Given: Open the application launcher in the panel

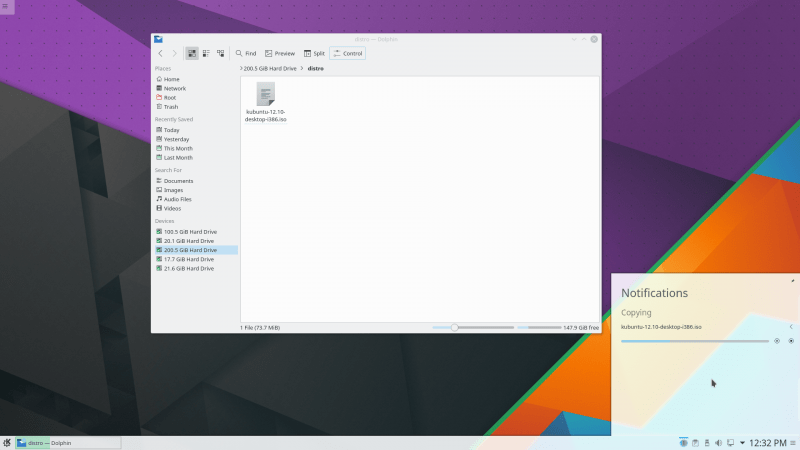Looking at the screenshot, I should point(7,442).
